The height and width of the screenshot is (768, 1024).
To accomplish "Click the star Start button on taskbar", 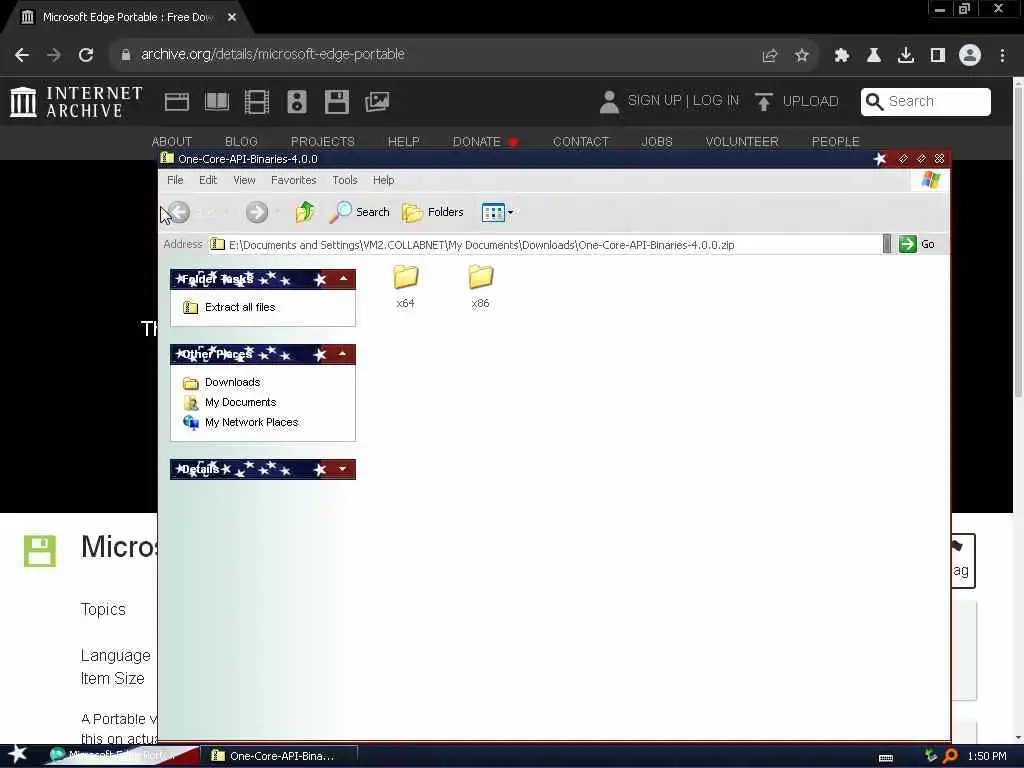I will [17, 754].
